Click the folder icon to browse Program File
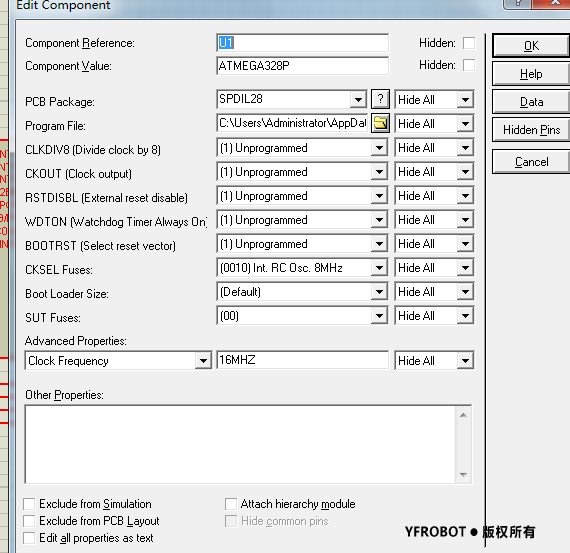The width and height of the screenshot is (570, 553). tap(380, 123)
